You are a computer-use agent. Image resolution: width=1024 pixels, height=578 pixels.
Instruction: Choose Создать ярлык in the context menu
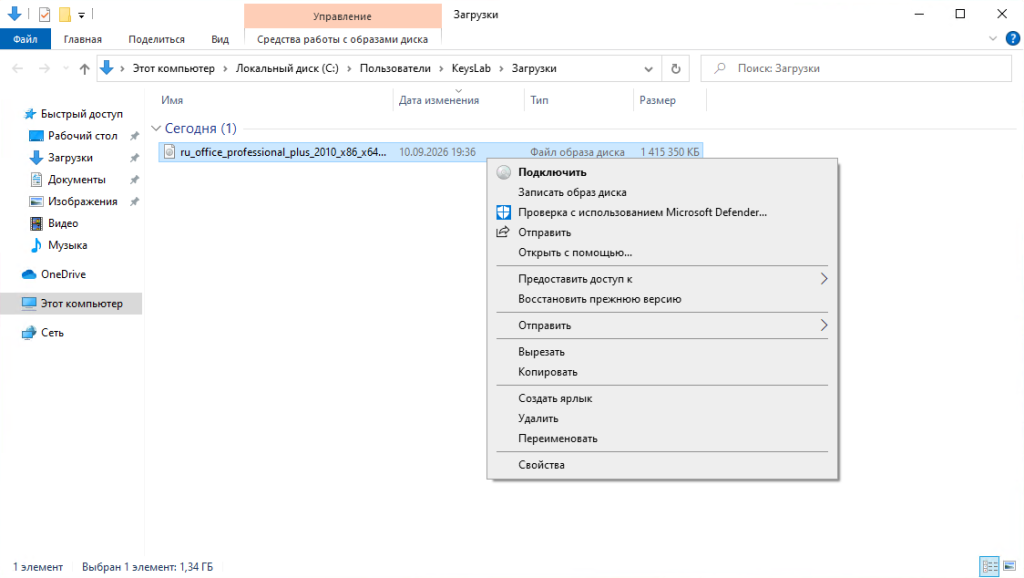[x=662, y=398]
